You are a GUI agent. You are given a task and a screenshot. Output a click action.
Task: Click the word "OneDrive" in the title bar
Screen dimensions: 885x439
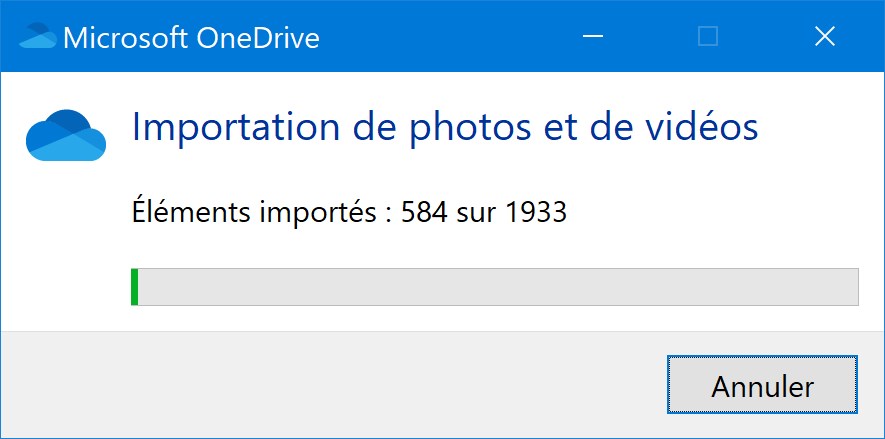click(258, 38)
